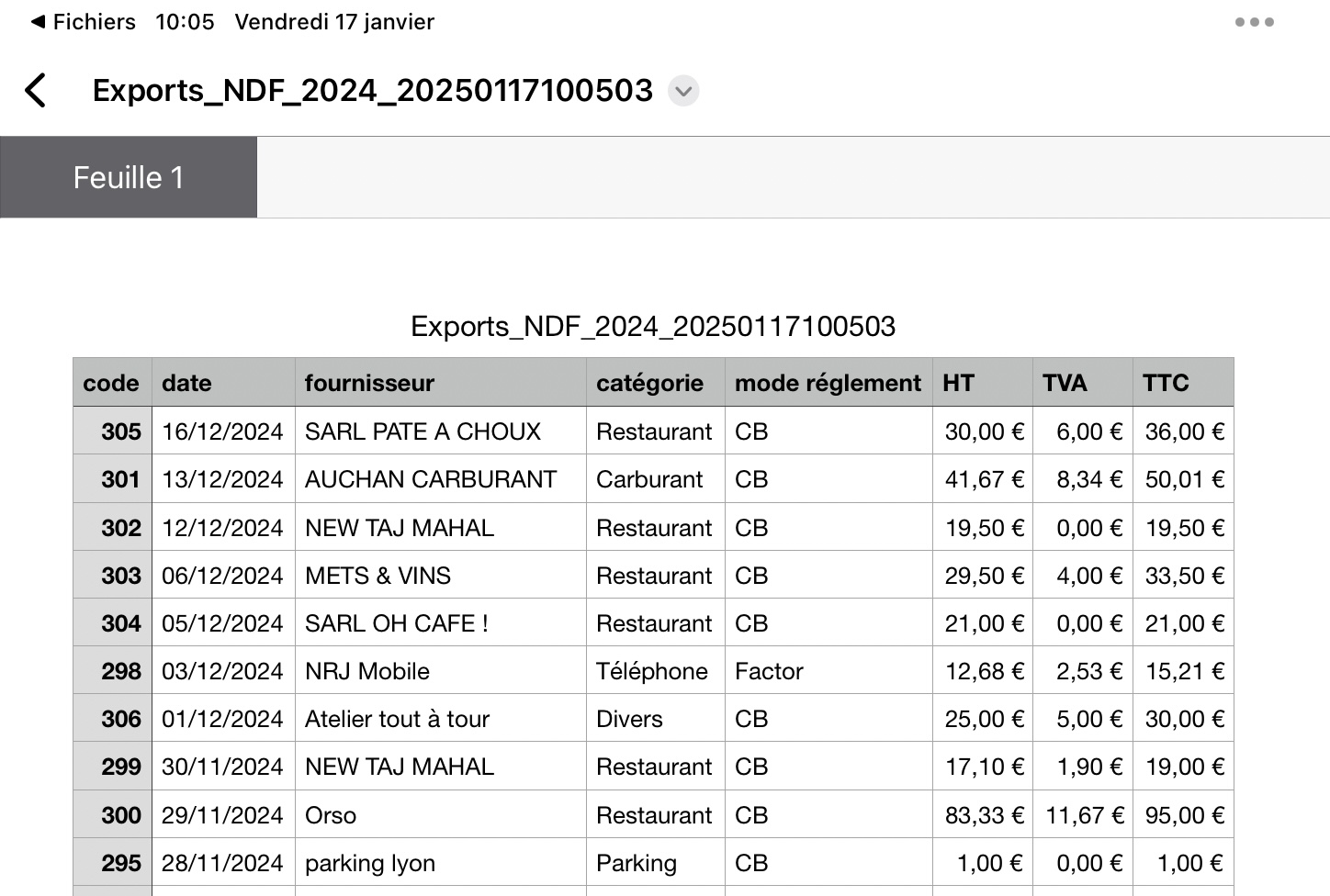Select date cell 28/11/2024
1330x896 pixels.
224,863
